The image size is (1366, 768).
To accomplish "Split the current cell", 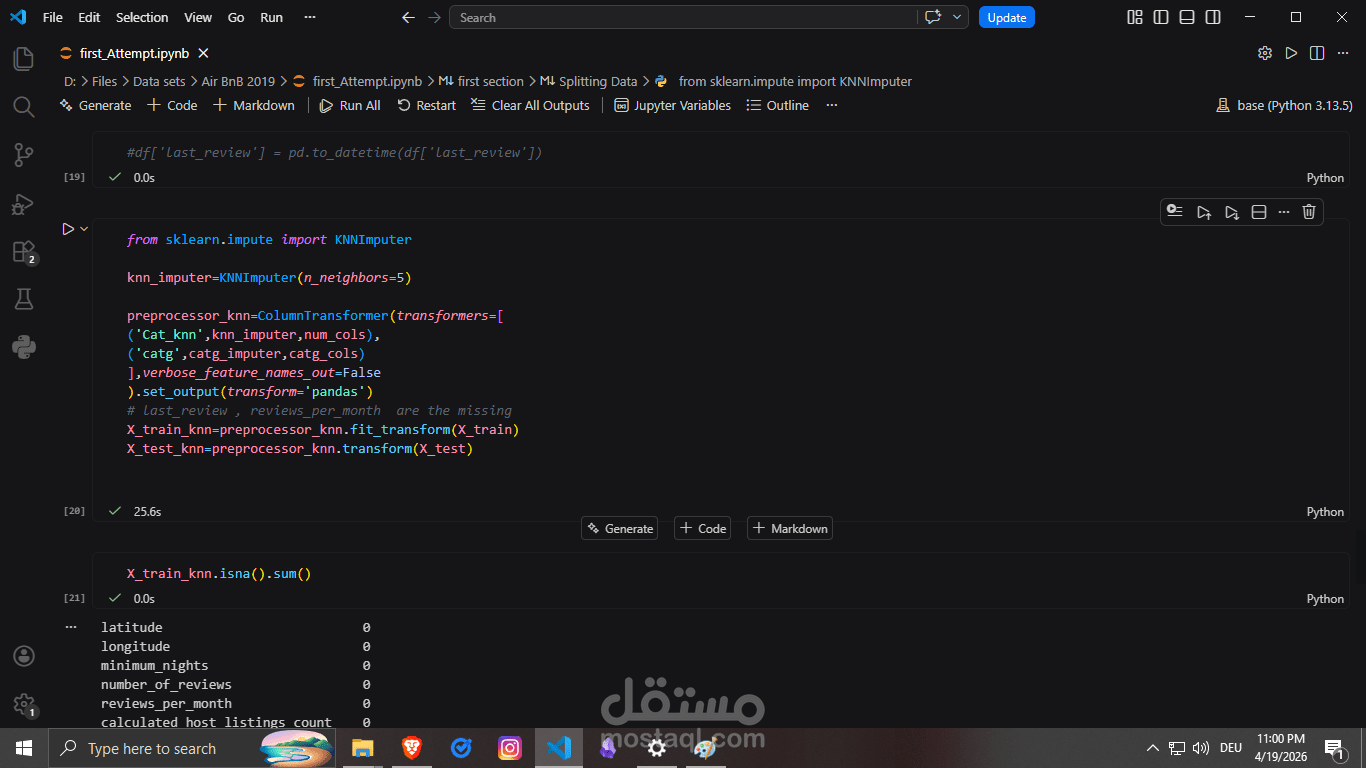I will pos(1259,211).
